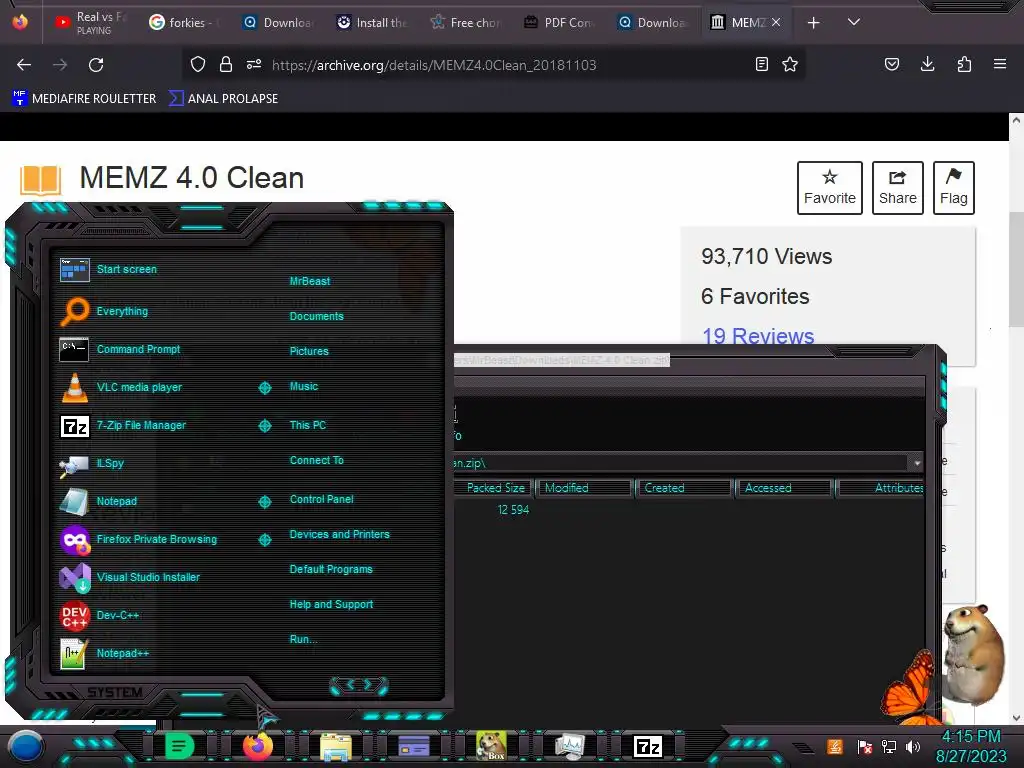
Task: Flag the MEMZ 4.0 Clean item
Action: (x=953, y=187)
